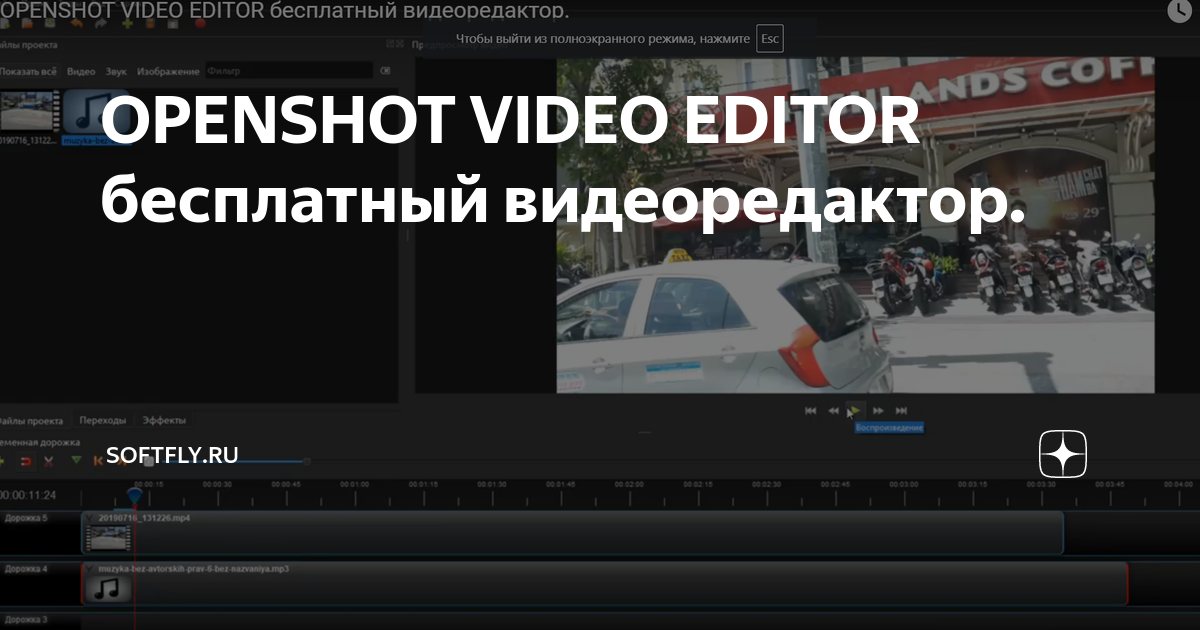Clear the filter field with the X icon
This screenshot has height=630, width=1200.
click(387, 71)
